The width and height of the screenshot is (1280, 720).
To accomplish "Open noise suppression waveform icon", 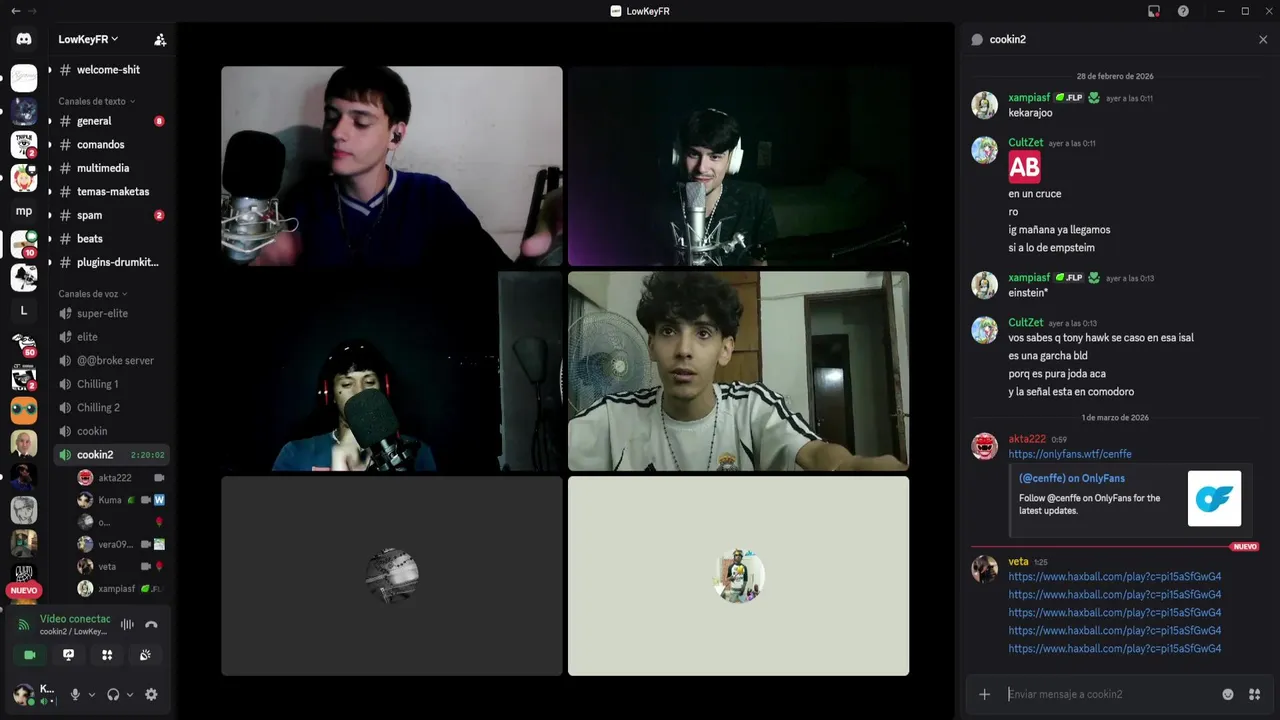I will click(x=127, y=624).
